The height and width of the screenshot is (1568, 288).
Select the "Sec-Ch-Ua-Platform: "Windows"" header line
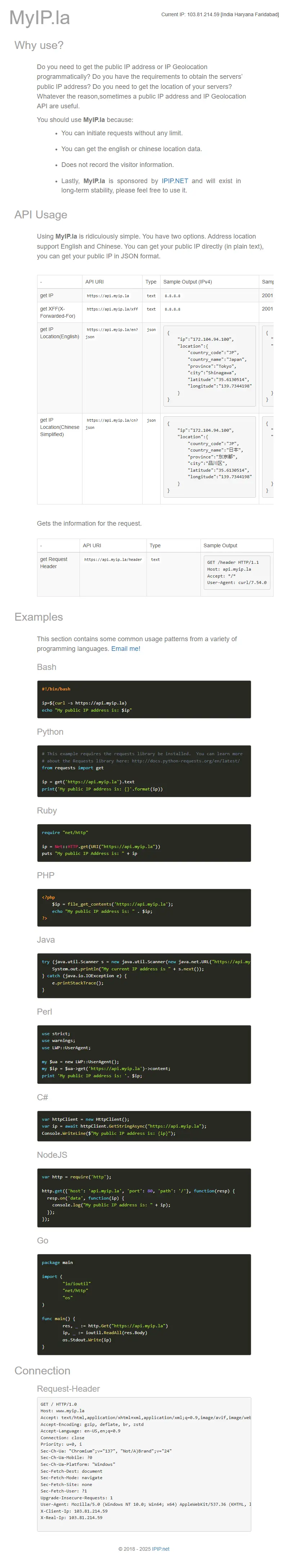[x=77, y=1464]
